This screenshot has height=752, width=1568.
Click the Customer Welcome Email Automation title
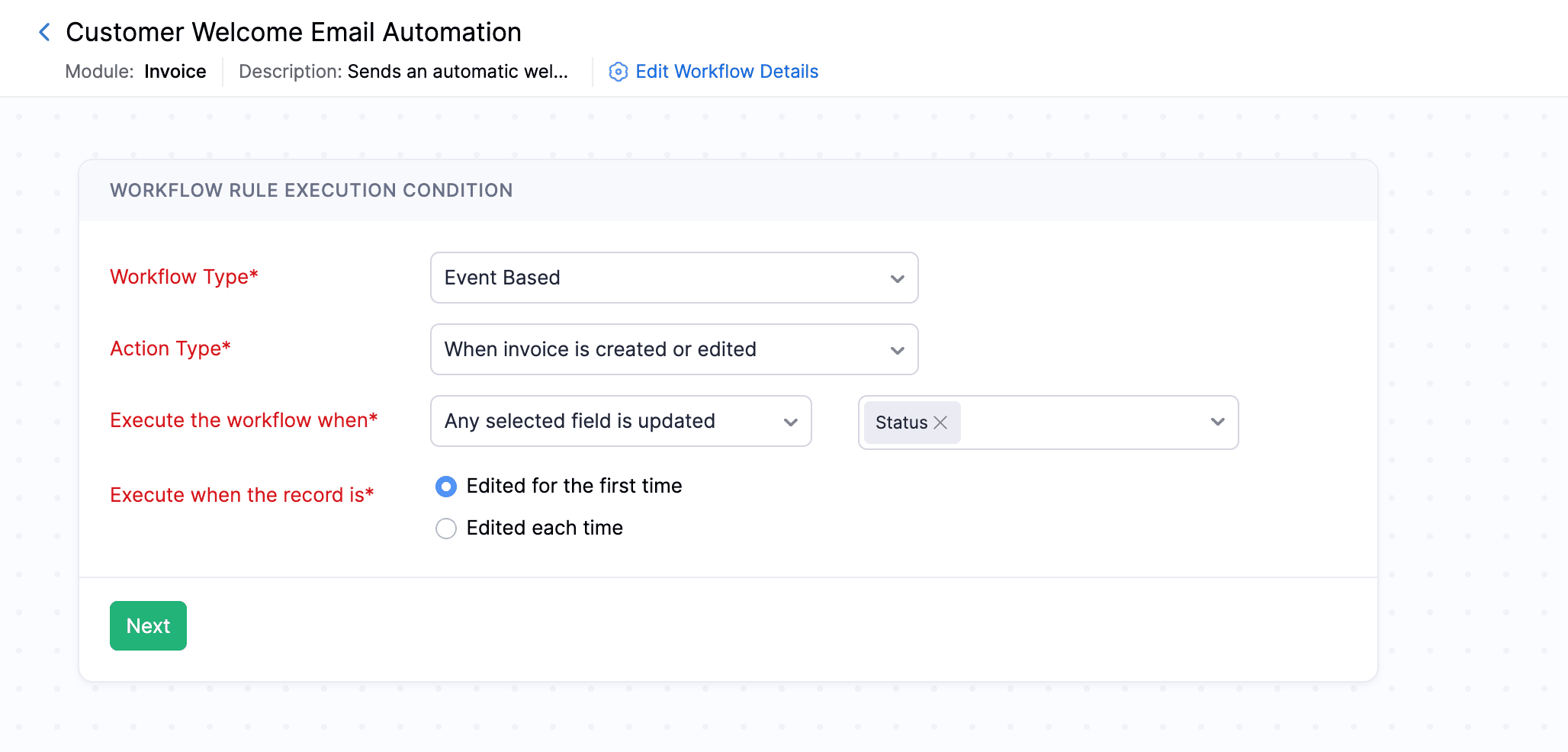(x=294, y=32)
